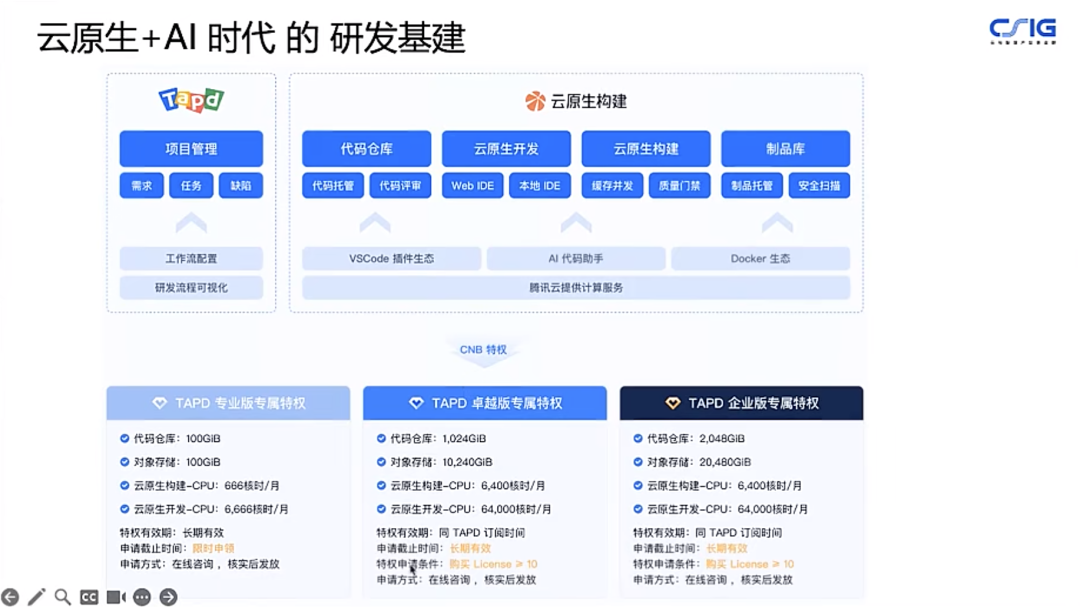
Task: Select the pen annotation tool
Action: coord(37,597)
